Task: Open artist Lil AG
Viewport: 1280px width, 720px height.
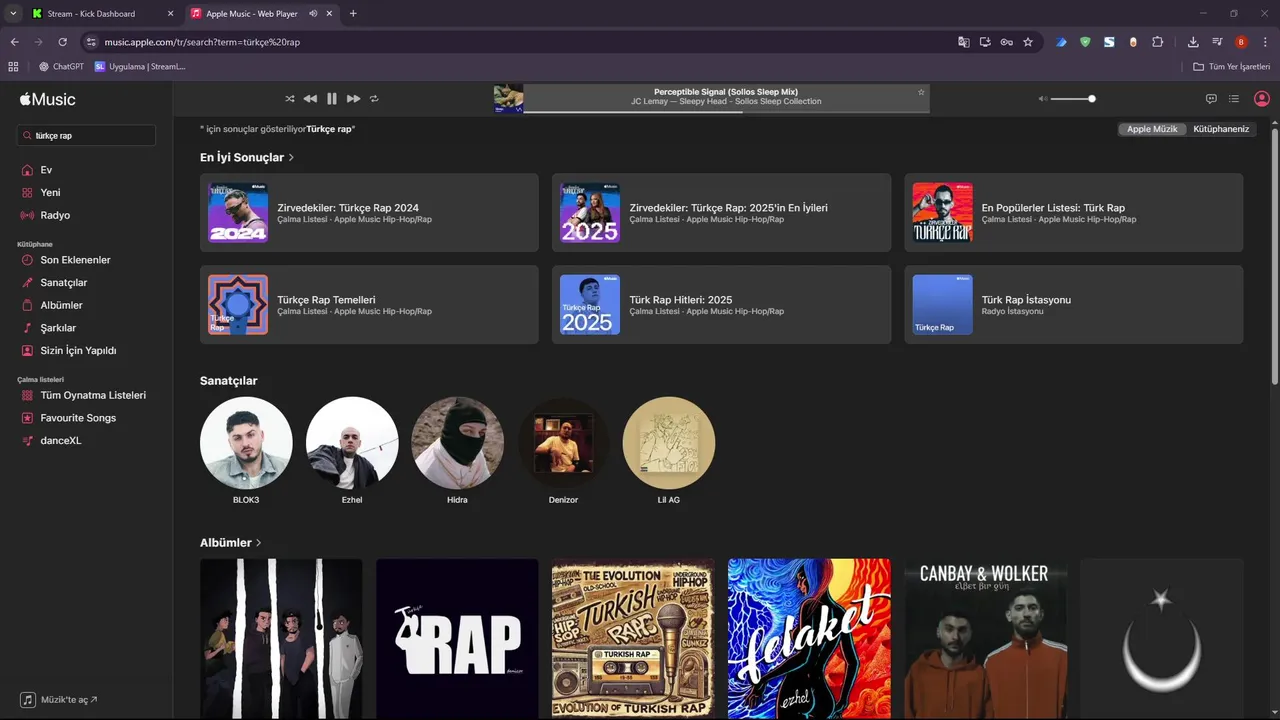Action: (669, 443)
